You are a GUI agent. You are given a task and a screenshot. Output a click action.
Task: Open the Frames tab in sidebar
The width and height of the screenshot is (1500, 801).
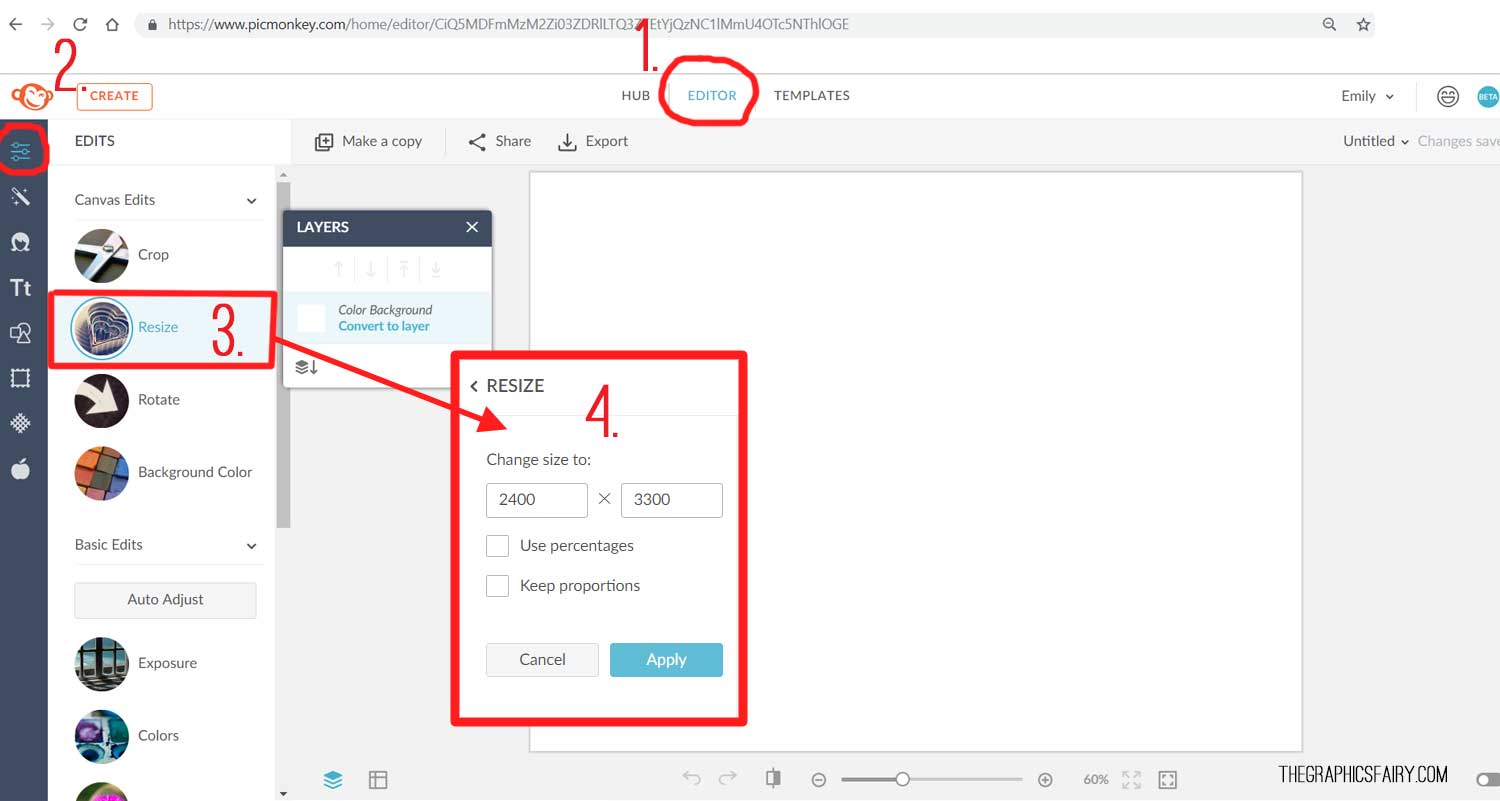[x=20, y=378]
